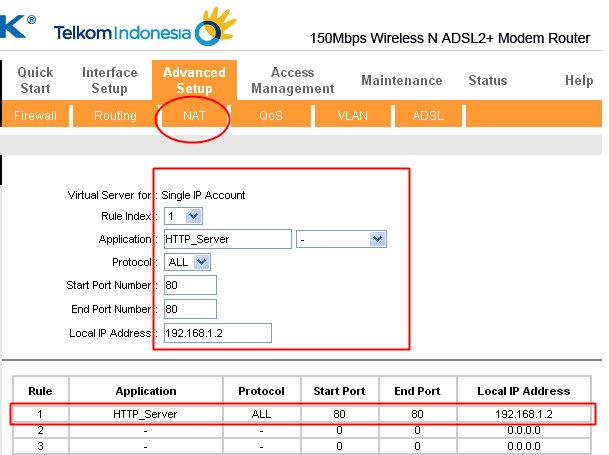
Task: Go to the VLAN submenu
Action: click(352, 116)
